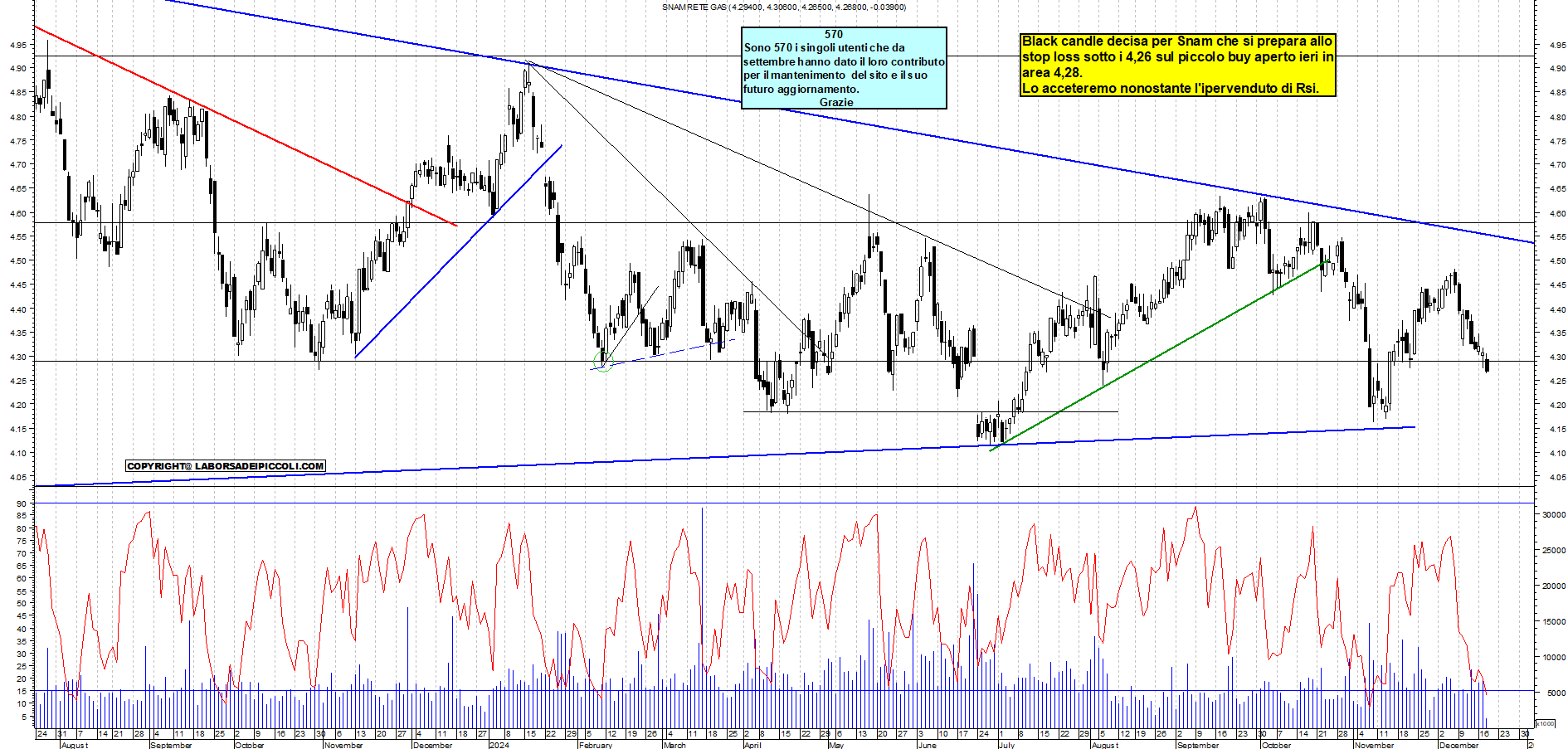Click 4.05 on the left price axis
Viewport: 1568px width, 749px height.
pos(18,477)
